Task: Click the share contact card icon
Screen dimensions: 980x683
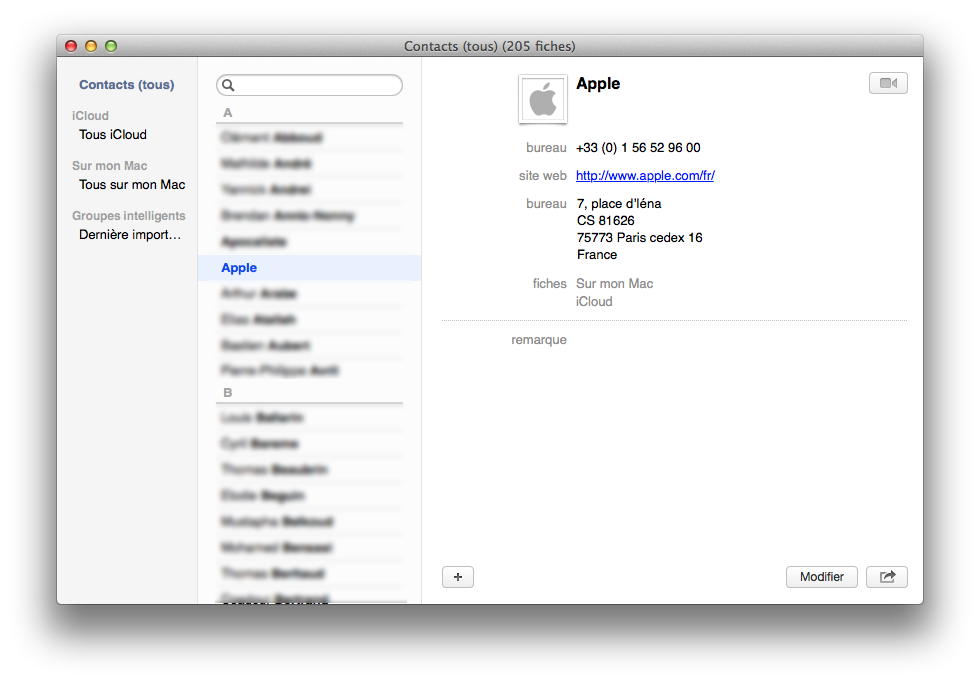Action: [x=887, y=577]
